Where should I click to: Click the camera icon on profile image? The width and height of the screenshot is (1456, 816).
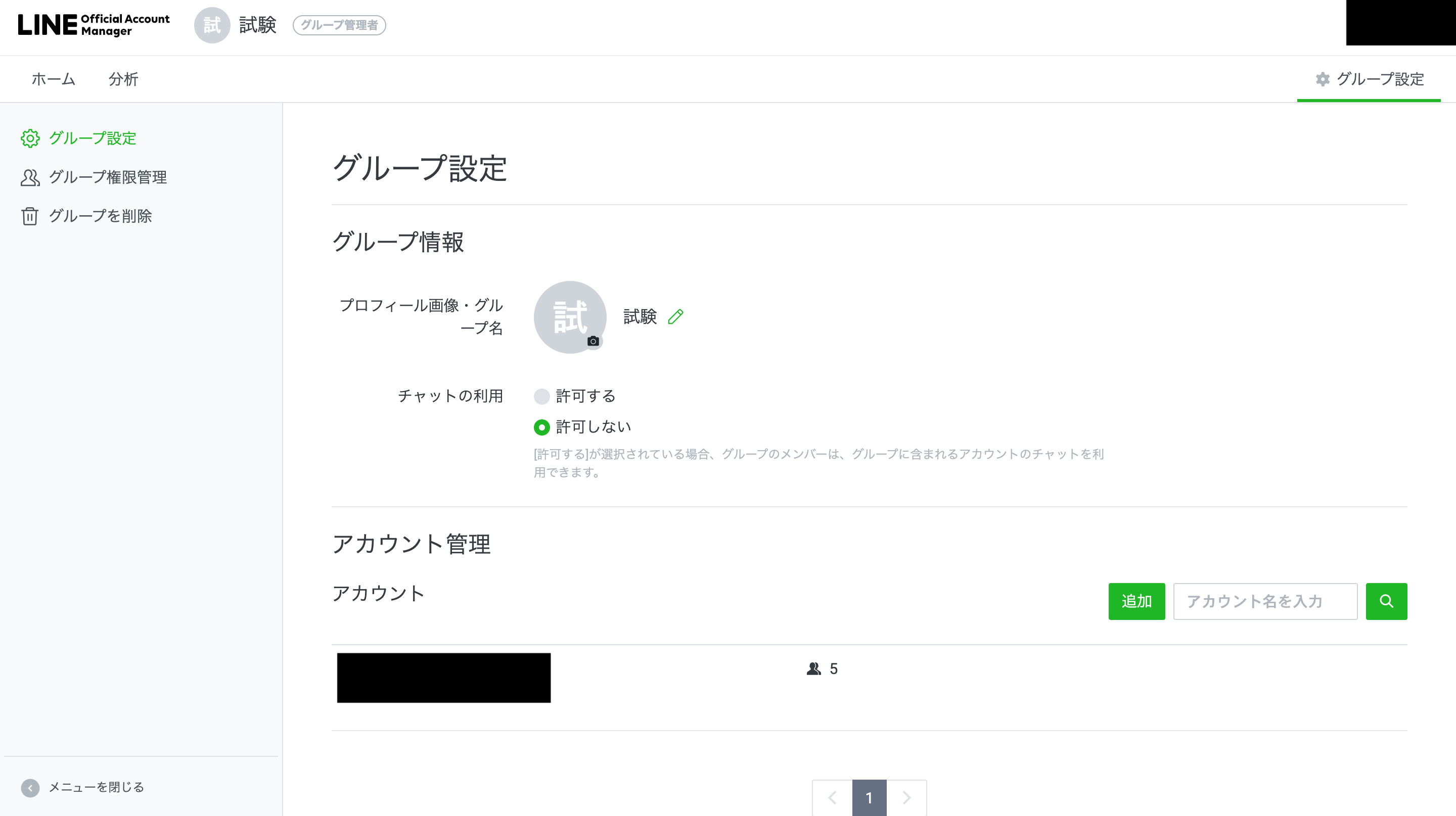(593, 341)
